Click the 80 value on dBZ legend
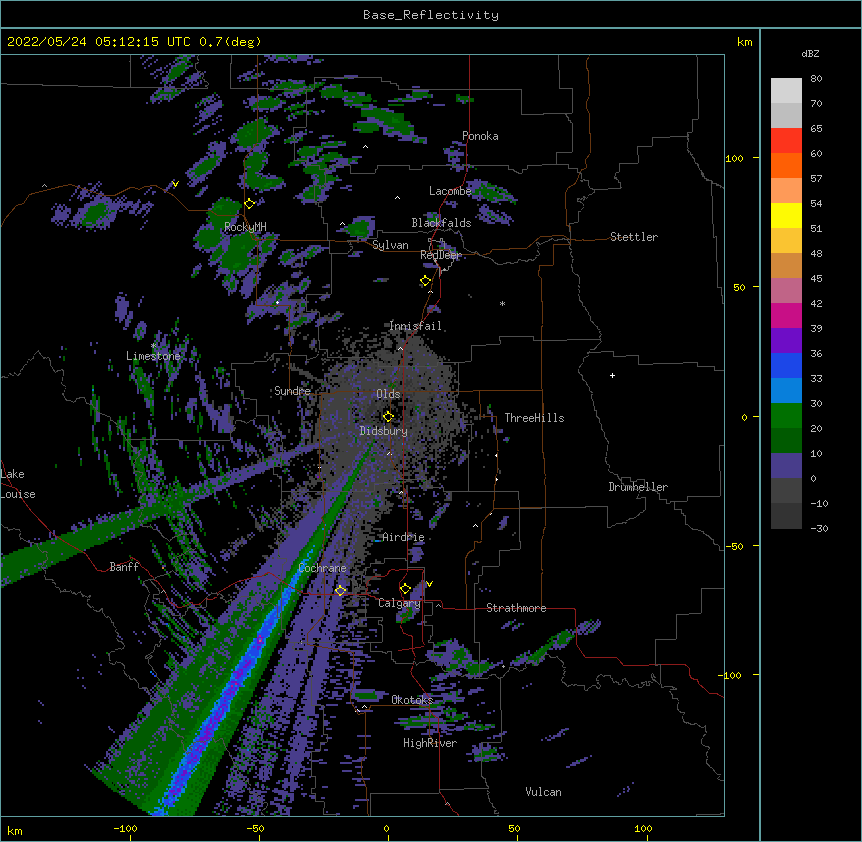Screen dimensions: 862x842 [x=816, y=79]
